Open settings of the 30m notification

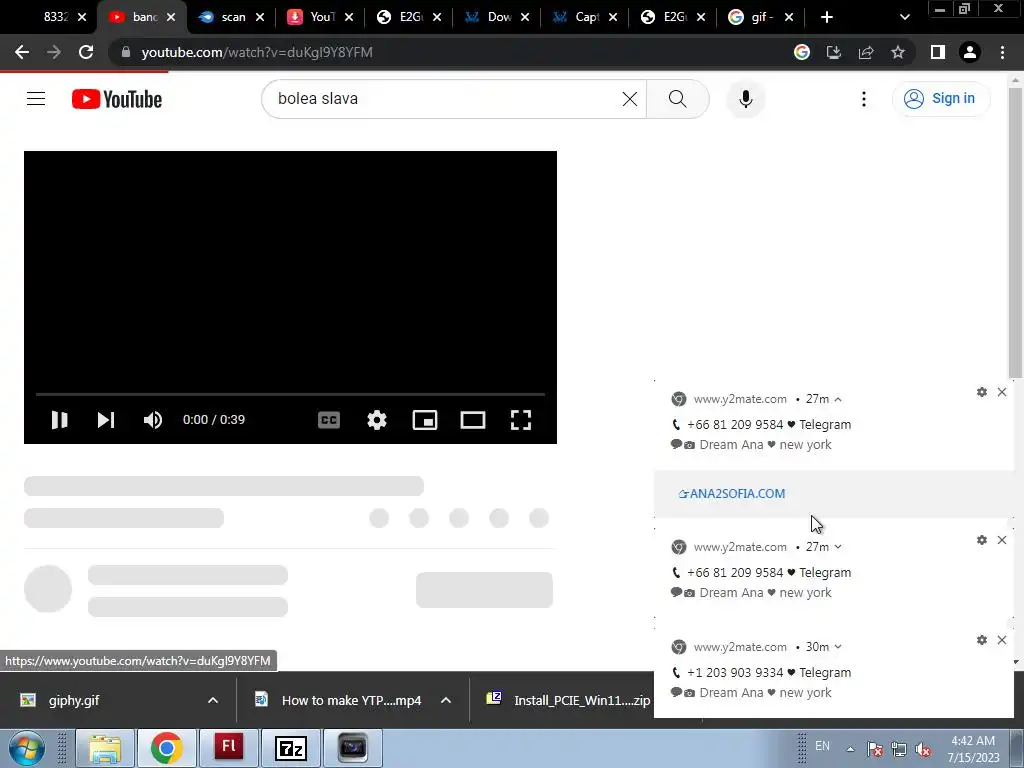(982, 640)
